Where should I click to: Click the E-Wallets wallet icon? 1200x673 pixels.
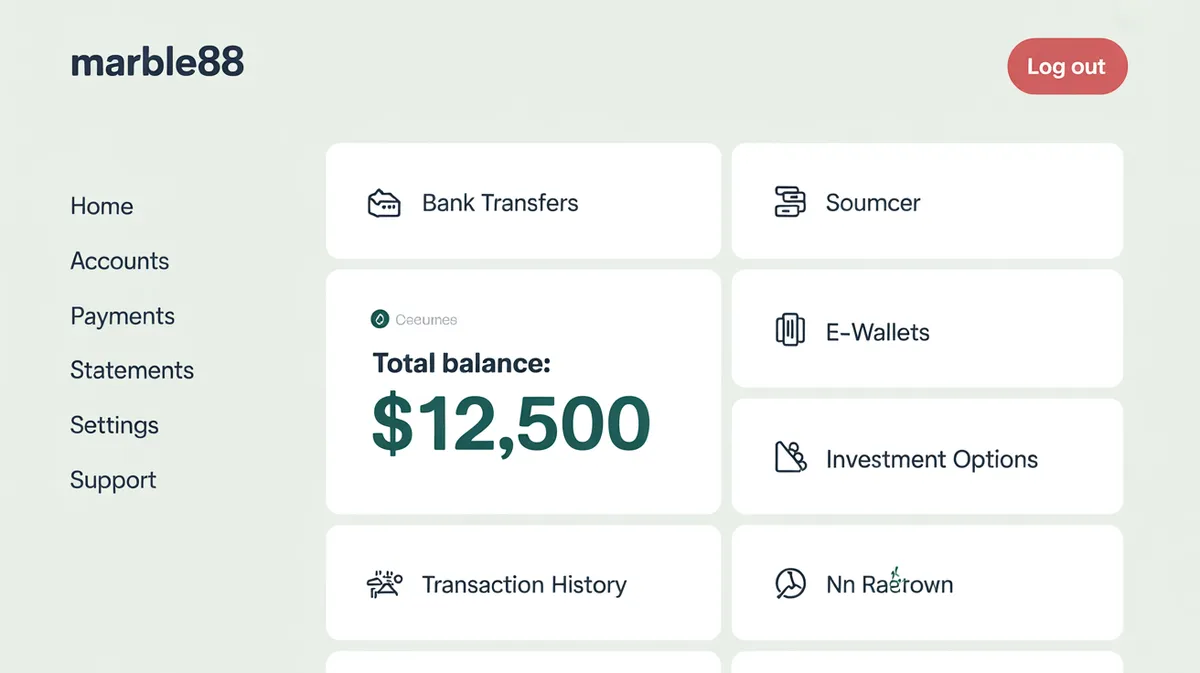790,331
